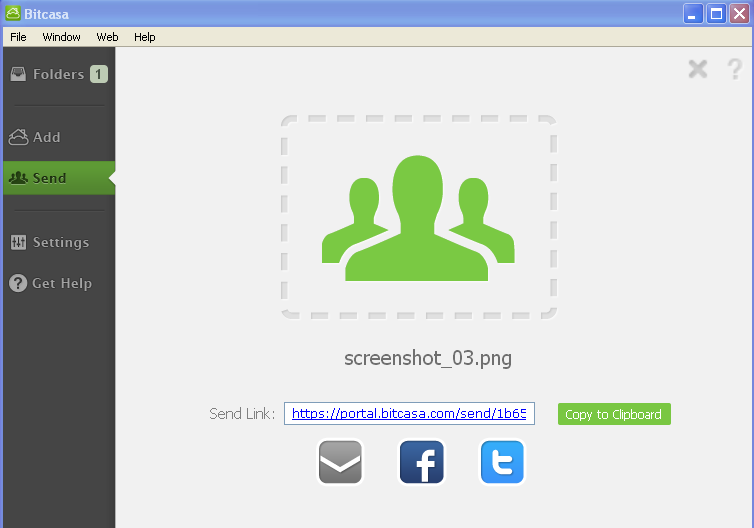The image size is (754, 528).
Task: Open Get Help in the sidebar
Action: click(x=59, y=283)
